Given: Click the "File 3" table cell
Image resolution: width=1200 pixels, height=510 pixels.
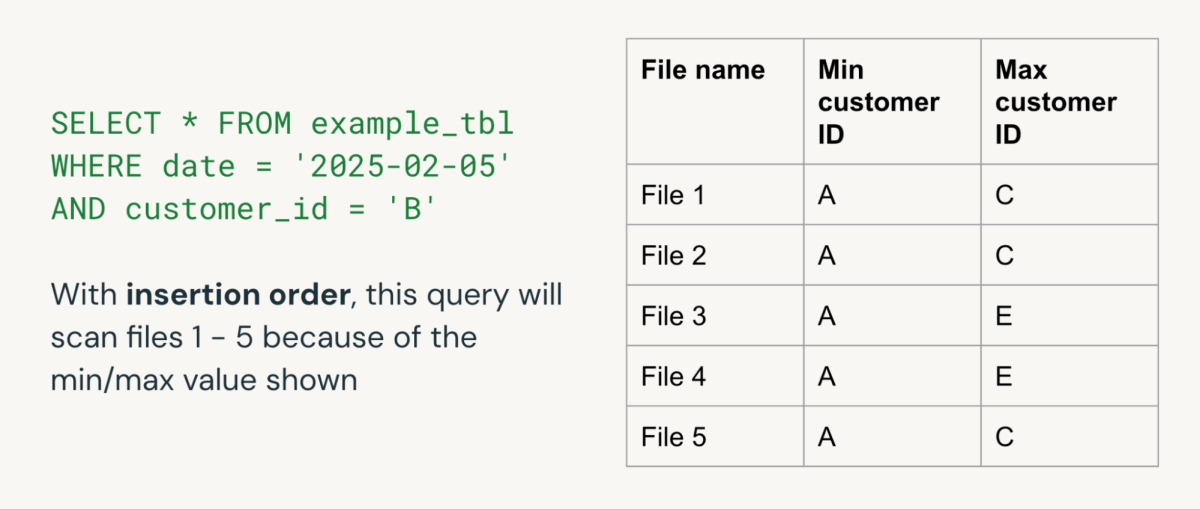Looking at the screenshot, I should coord(673,316).
